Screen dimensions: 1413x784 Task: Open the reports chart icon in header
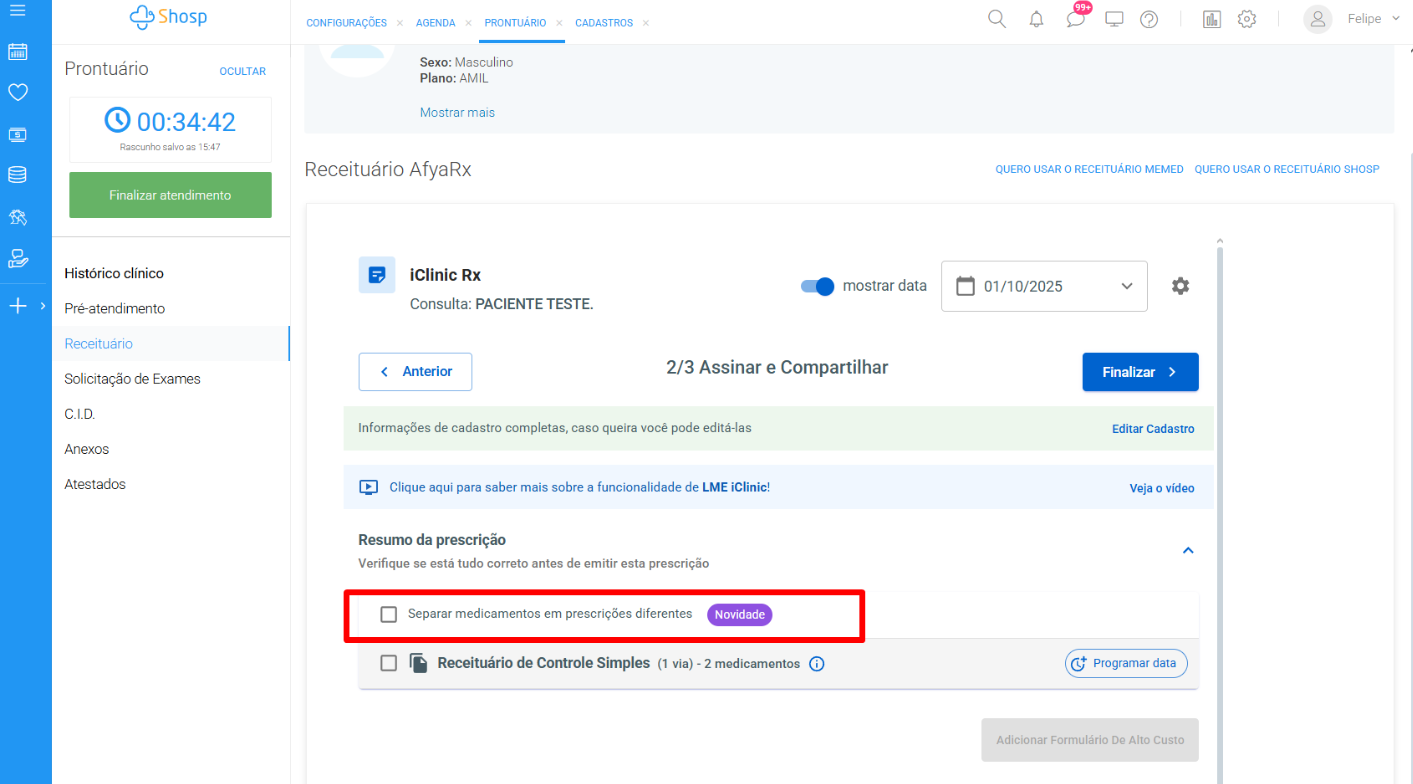click(1211, 19)
